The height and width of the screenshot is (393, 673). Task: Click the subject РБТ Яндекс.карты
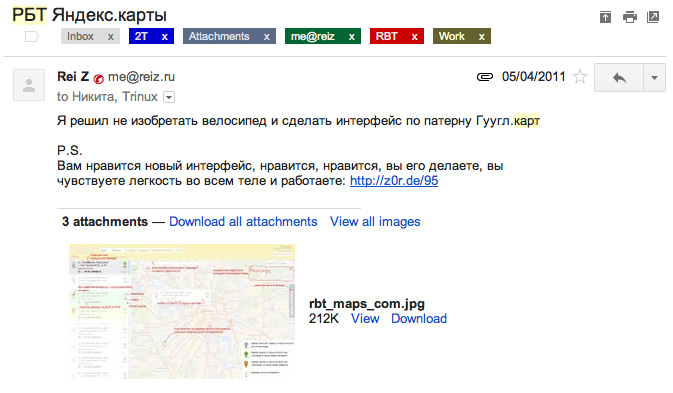(x=89, y=15)
